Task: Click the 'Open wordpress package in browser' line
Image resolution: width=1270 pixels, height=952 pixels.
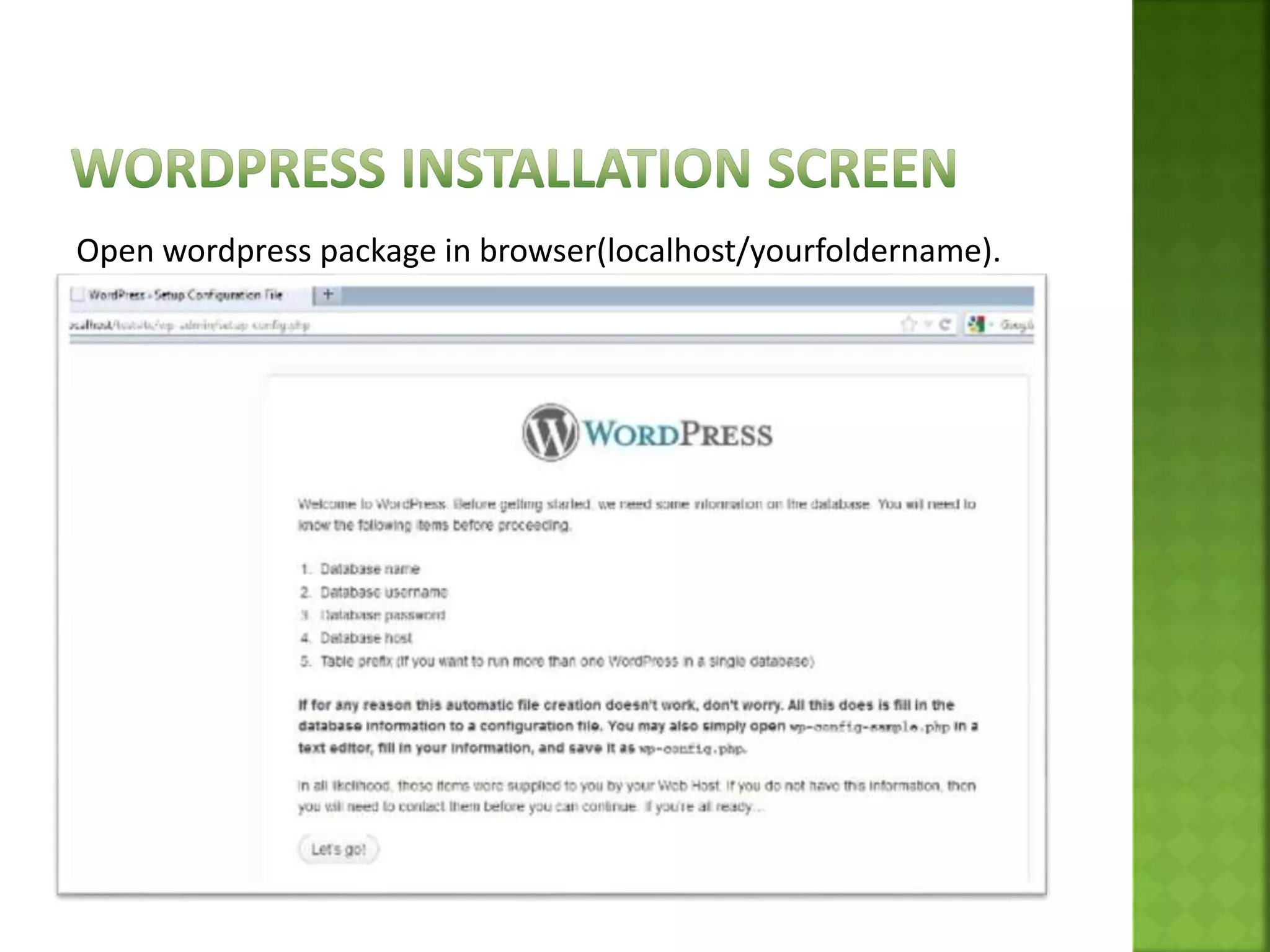Action: 538,250
